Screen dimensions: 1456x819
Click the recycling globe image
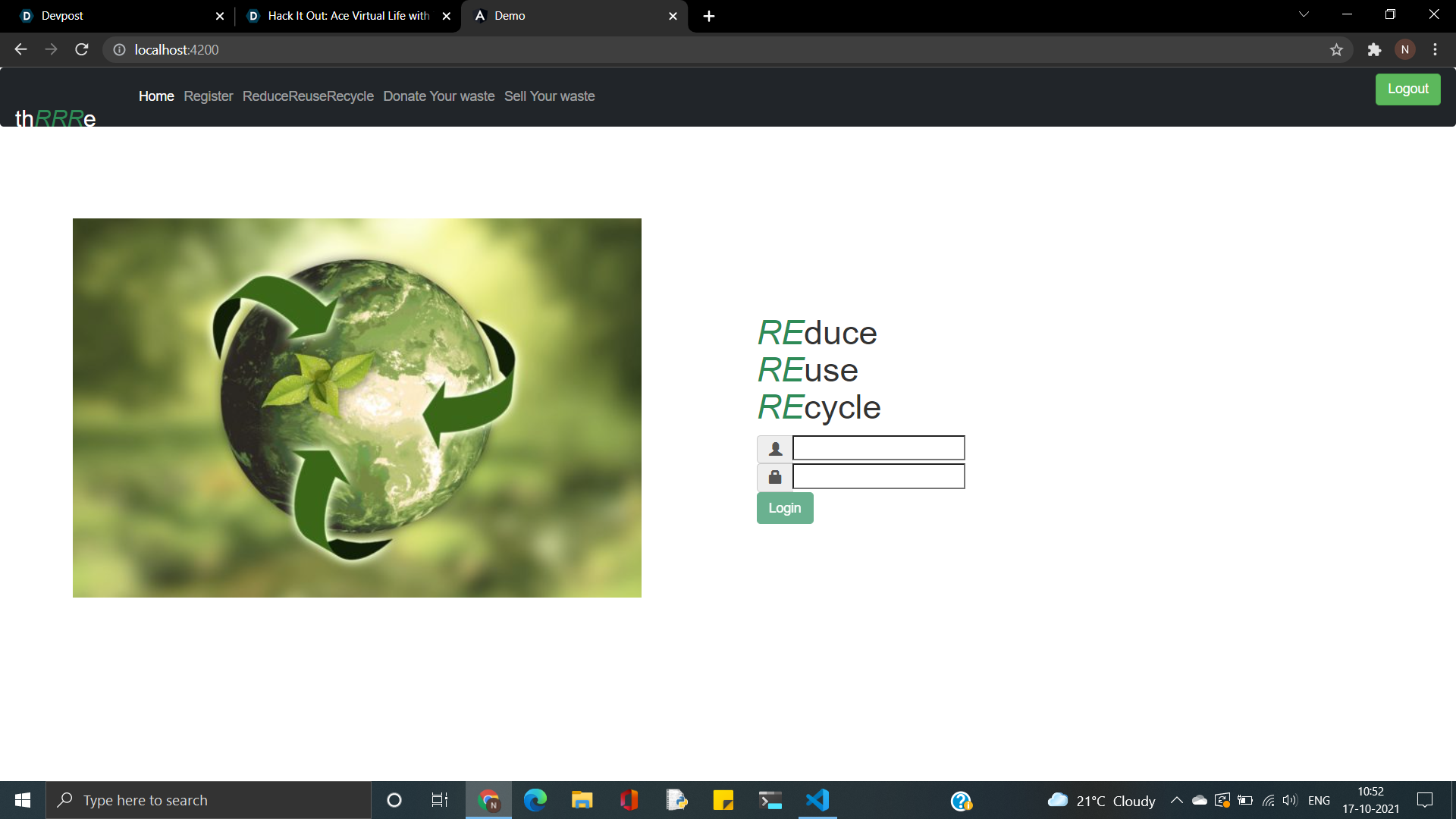[357, 408]
